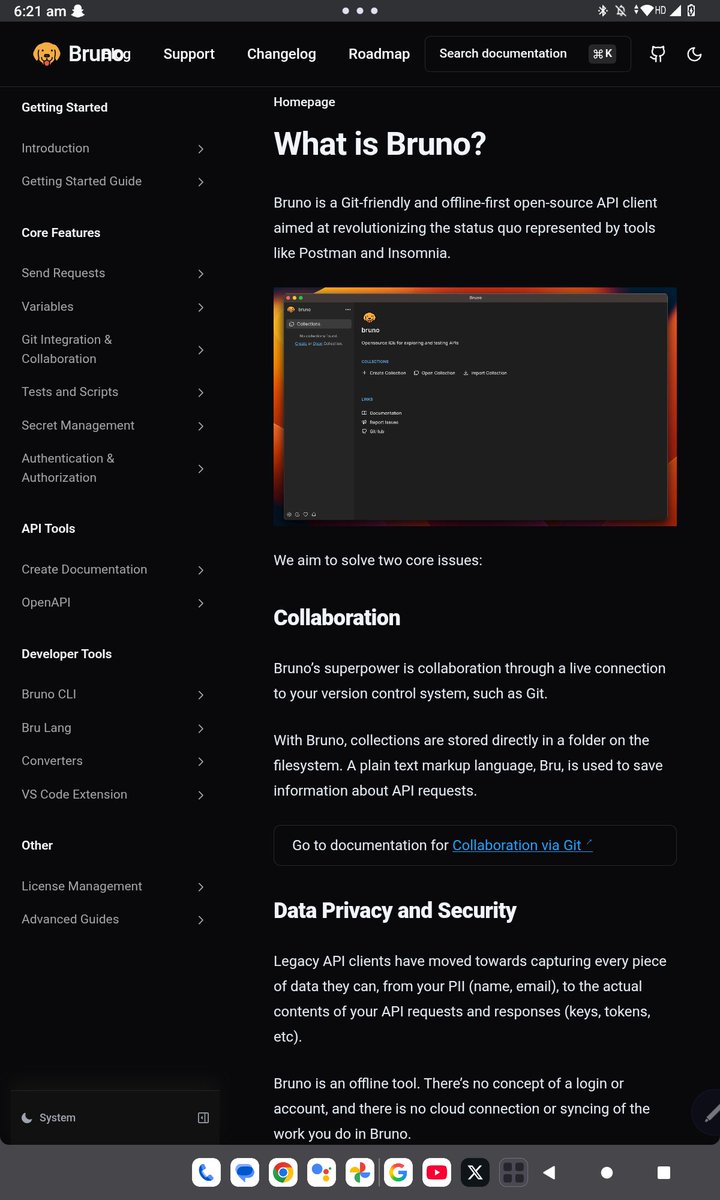Launch YouTube from the dock
720x1200 pixels.
coord(436,1172)
